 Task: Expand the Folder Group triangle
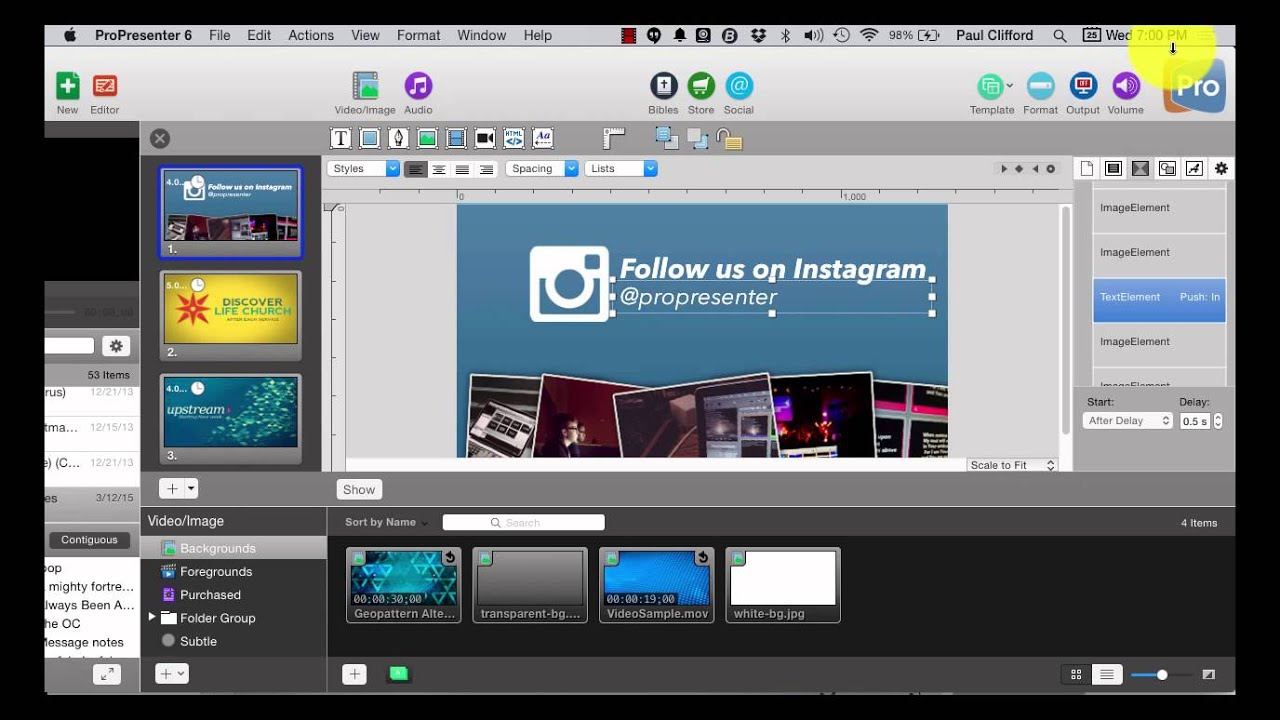pos(152,617)
